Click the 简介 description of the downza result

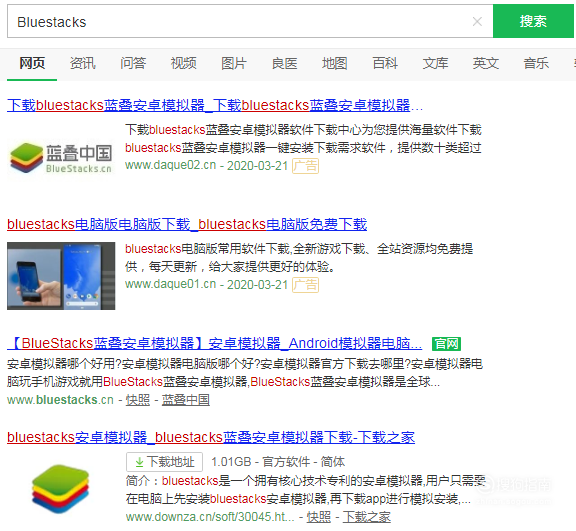[x=306, y=490]
